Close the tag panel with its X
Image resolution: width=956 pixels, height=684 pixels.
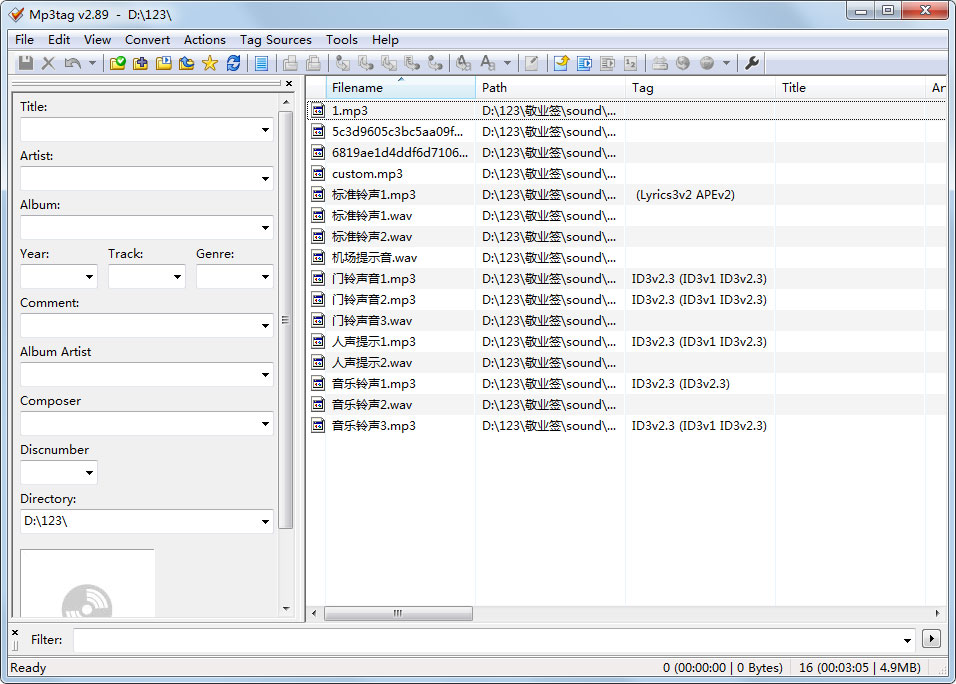click(x=289, y=84)
